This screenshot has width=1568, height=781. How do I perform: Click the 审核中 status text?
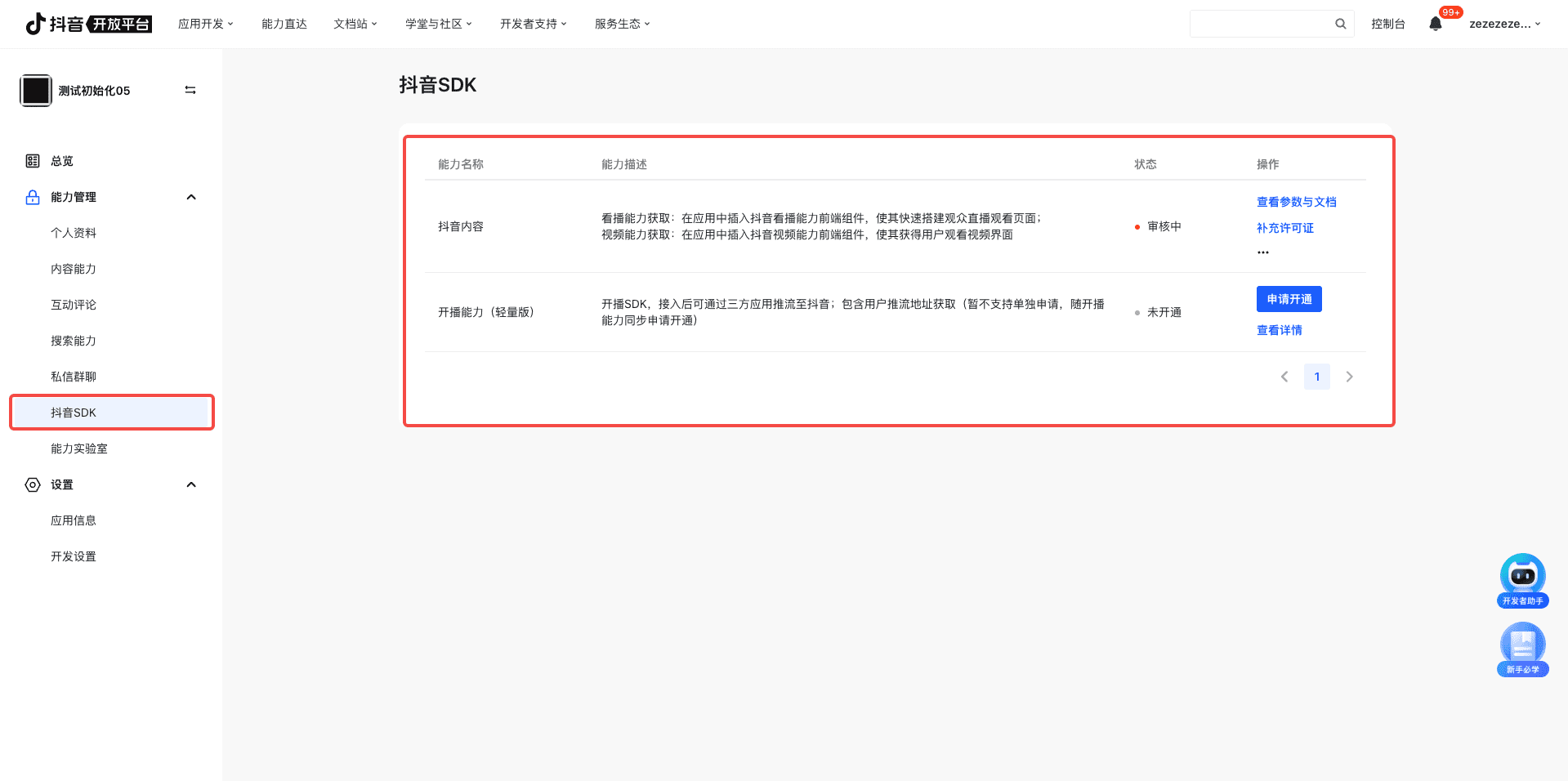pyautogui.click(x=1164, y=226)
